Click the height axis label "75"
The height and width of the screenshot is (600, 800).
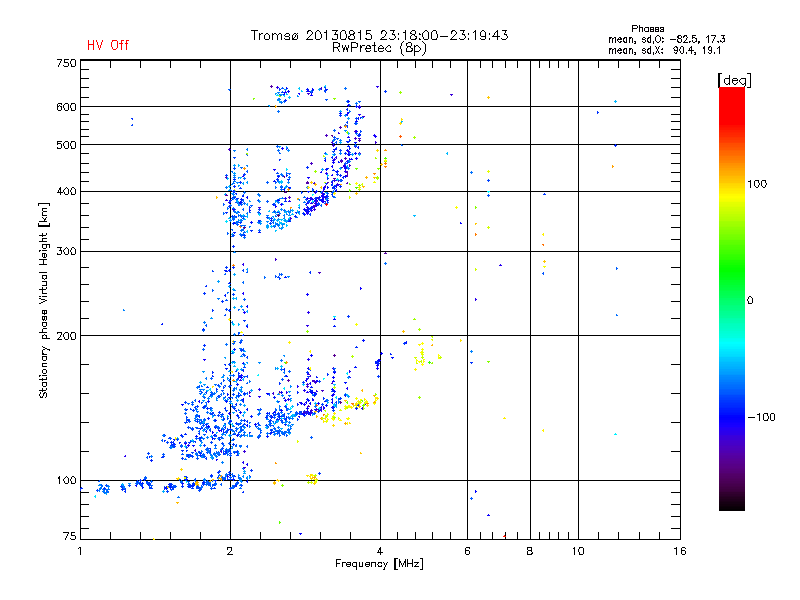point(70,536)
